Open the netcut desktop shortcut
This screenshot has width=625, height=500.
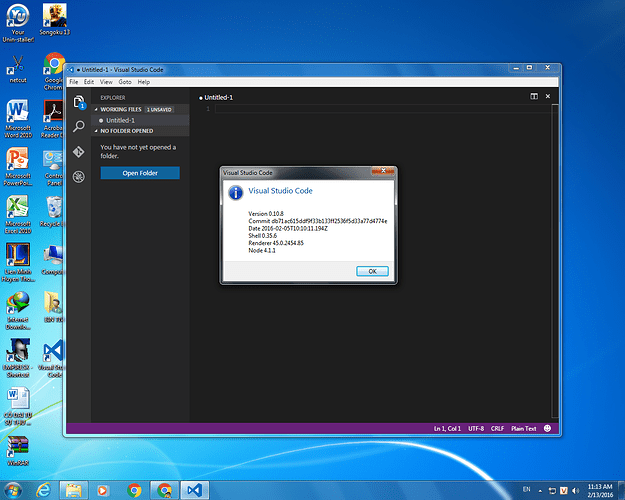18,69
